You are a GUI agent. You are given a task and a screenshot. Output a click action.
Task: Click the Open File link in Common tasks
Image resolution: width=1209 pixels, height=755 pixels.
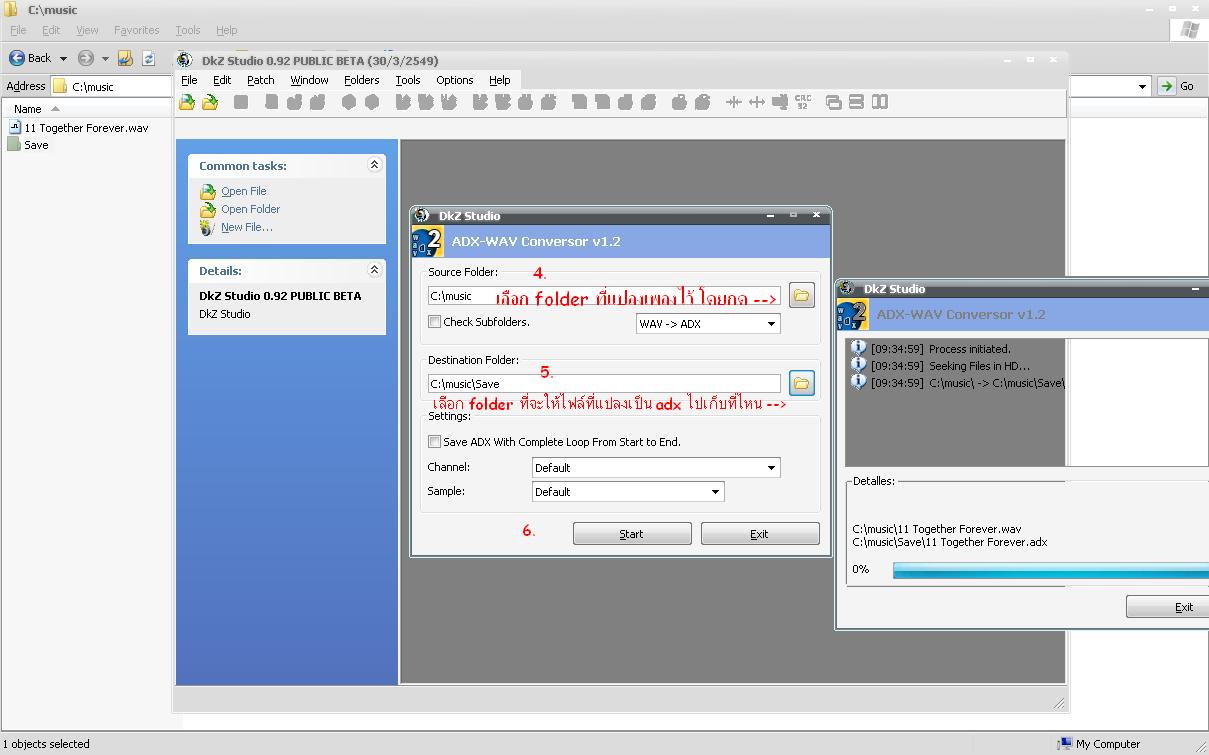[244, 191]
